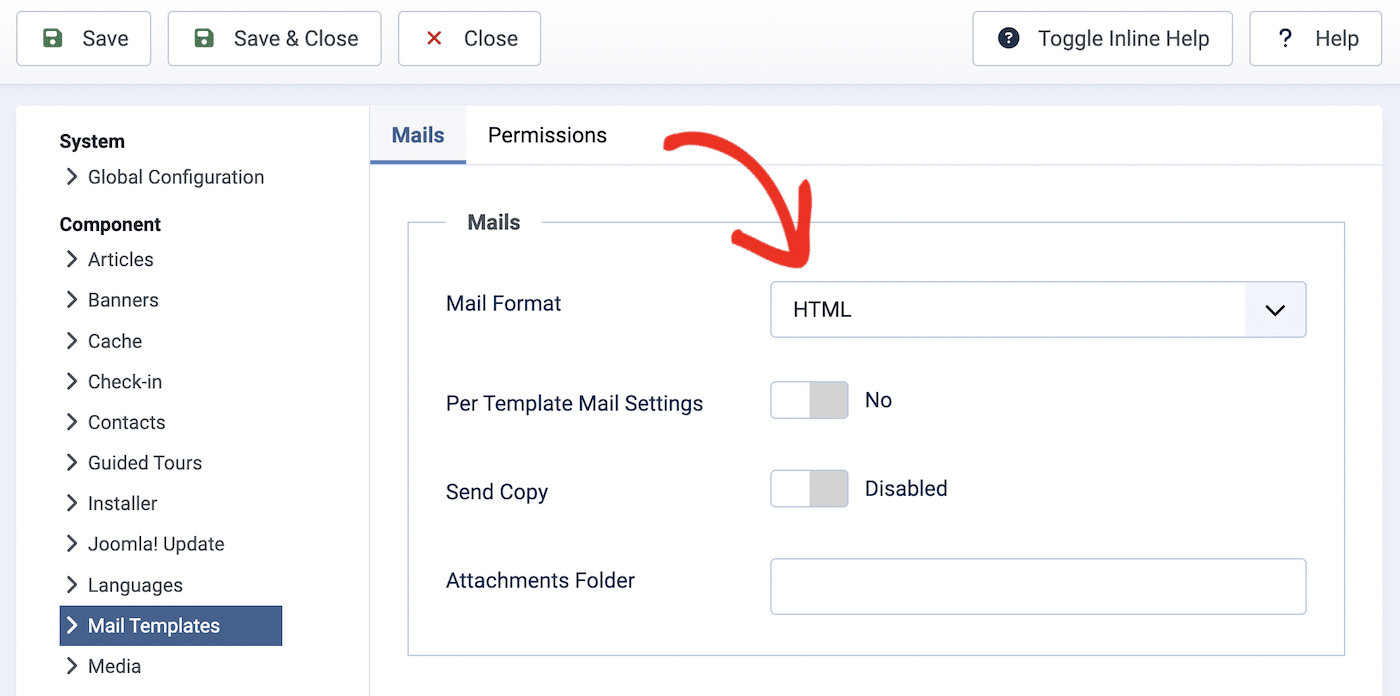Image resolution: width=1400 pixels, height=696 pixels.
Task: Select the Mails tab
Action: click(x=417, y=134)
